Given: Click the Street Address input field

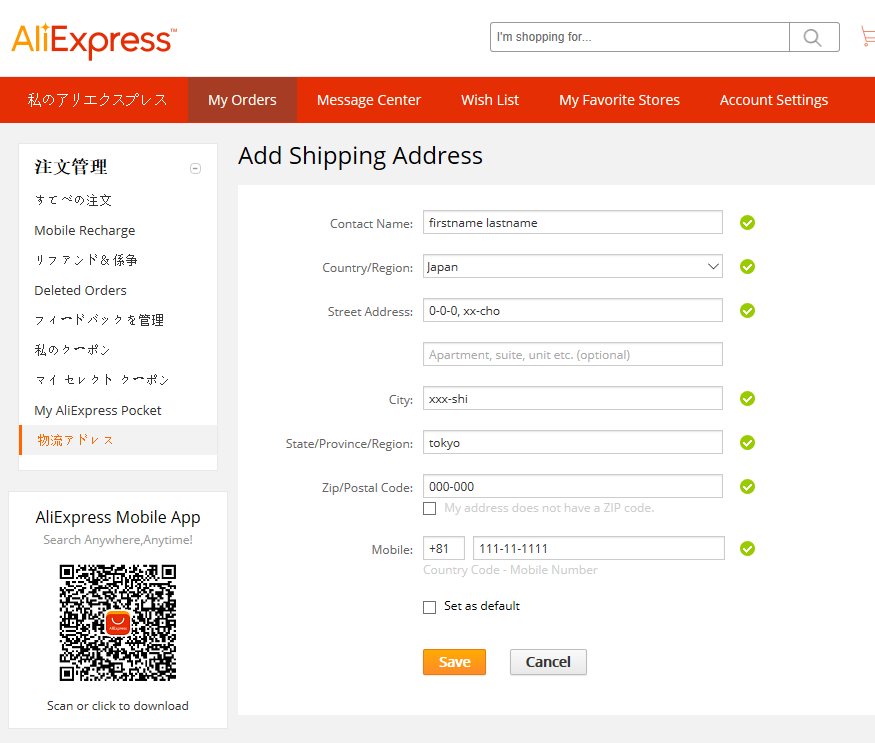Looking at the screenshot, I should coord(573,310).
